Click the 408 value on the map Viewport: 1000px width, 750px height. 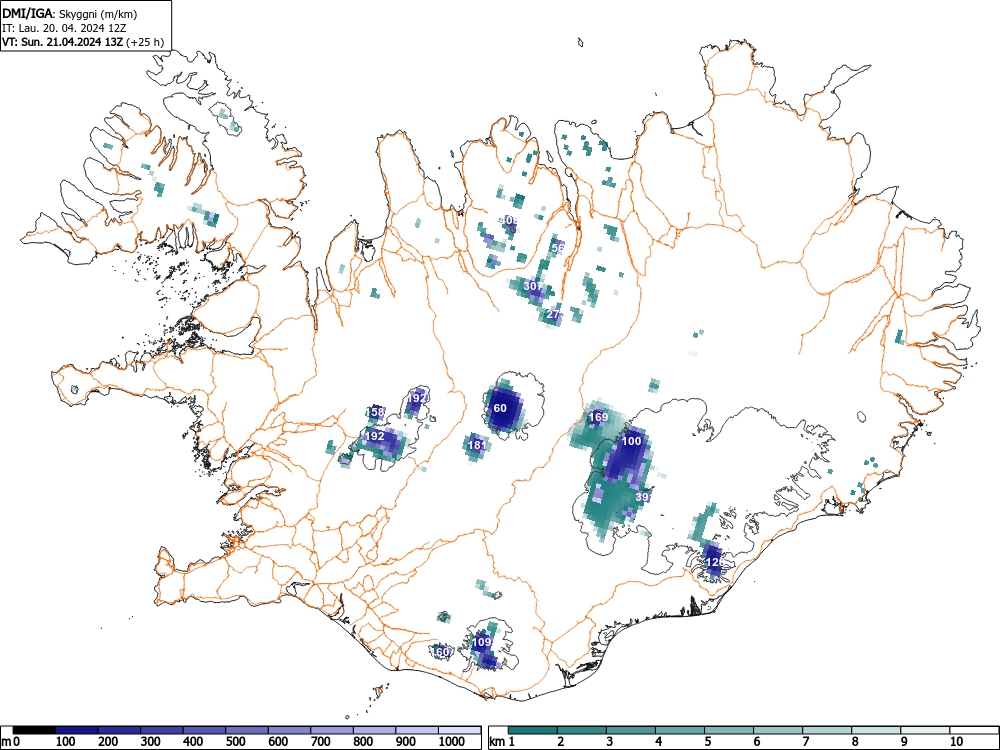click(x=508, y=220)
